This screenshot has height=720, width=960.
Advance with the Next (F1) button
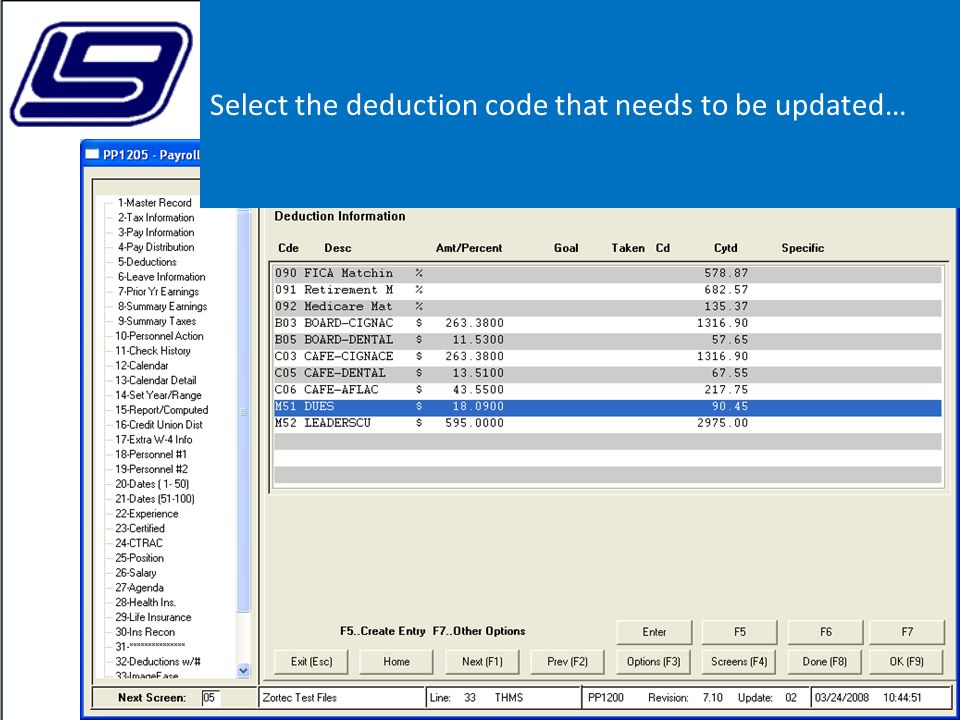point(482,662)
